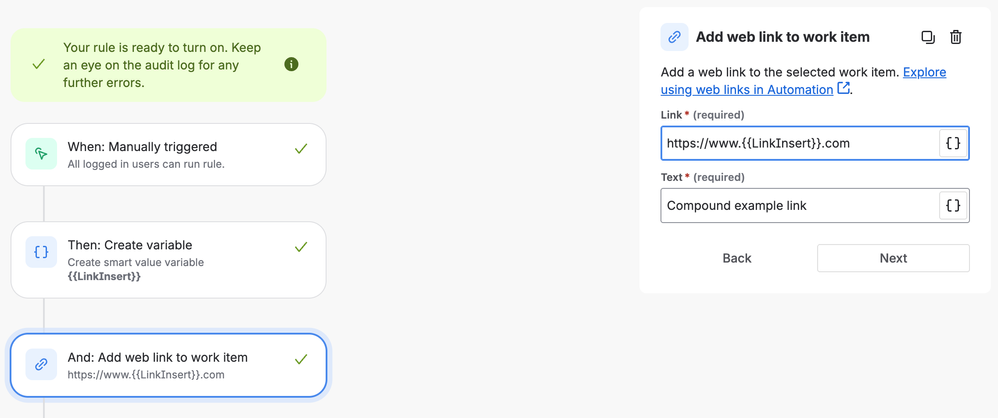Select the 'And: Add web link' step

click(168, 365)
